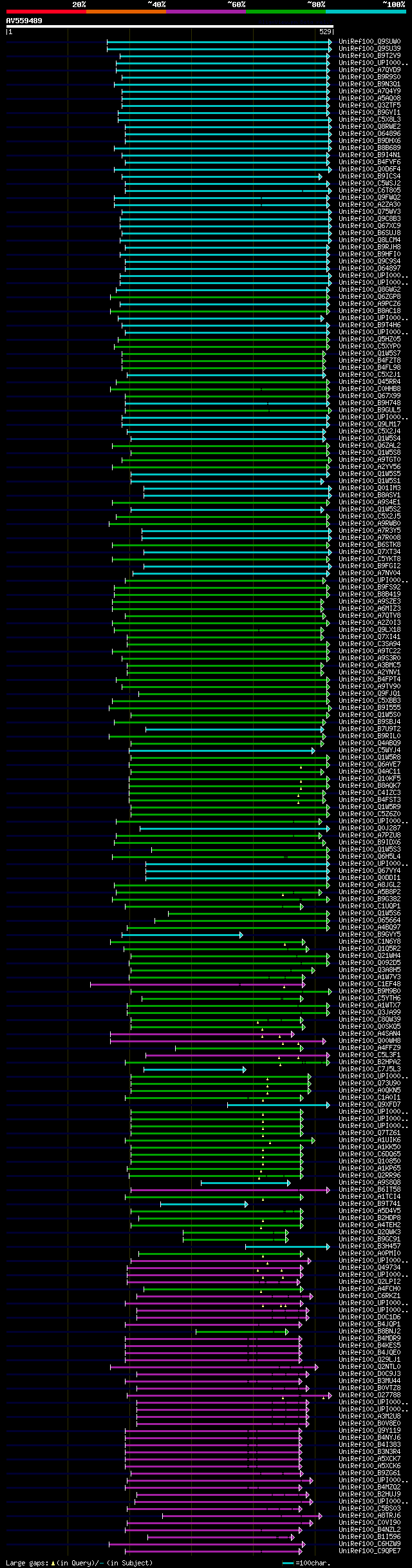Screen dimensions: 412x1568
Task: Select hit label UniRef100_O65664
Action: pos(370,921)
